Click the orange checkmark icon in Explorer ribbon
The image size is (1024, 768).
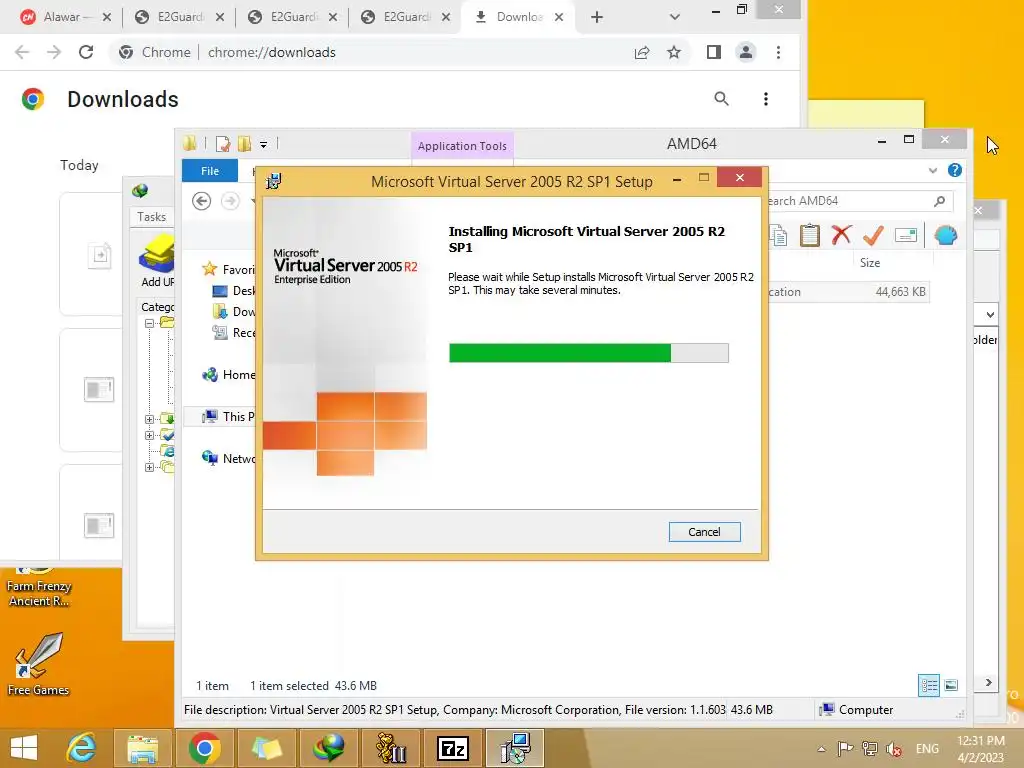[x=873, y=235]
